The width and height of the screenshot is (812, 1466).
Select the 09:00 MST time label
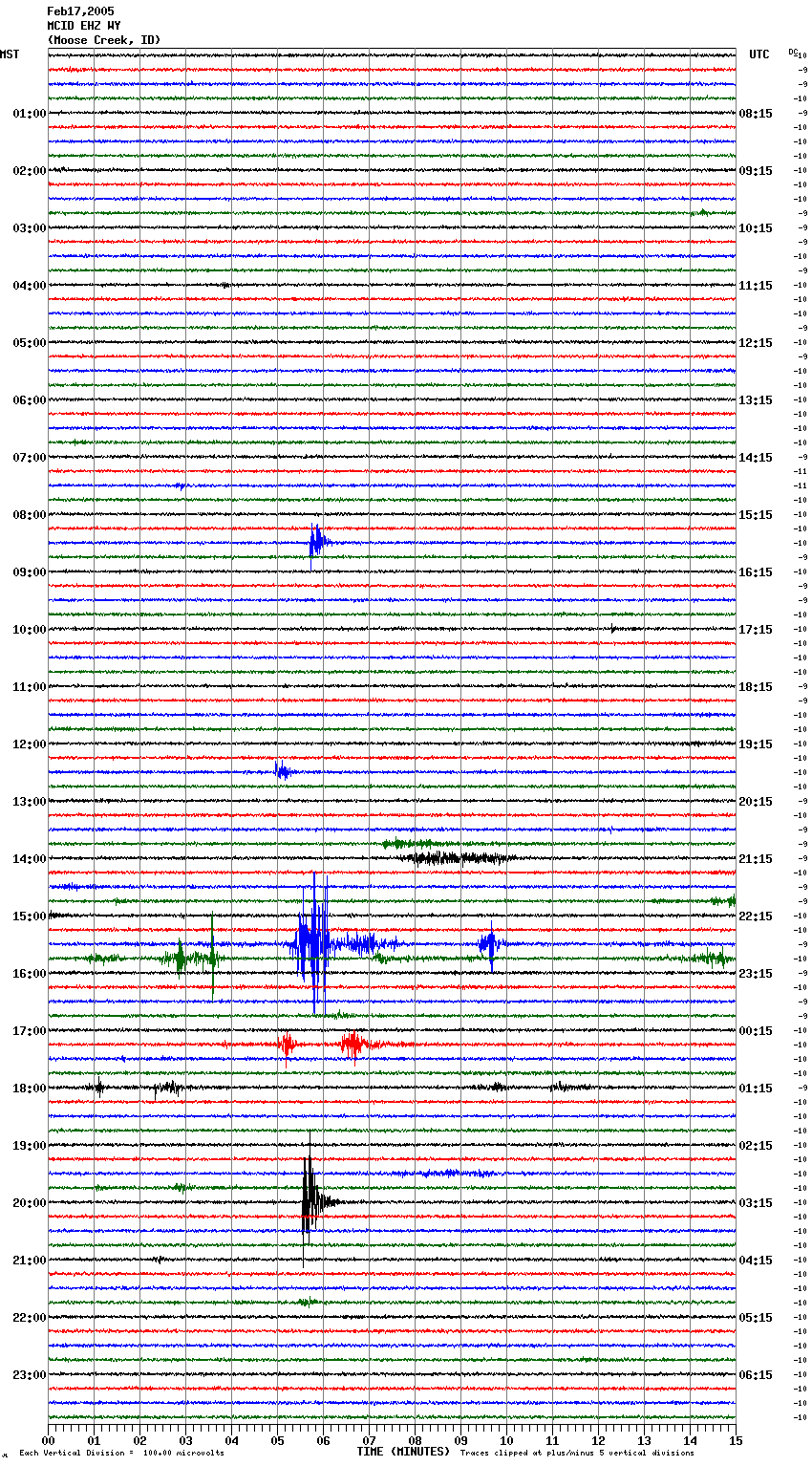point(30,572)
